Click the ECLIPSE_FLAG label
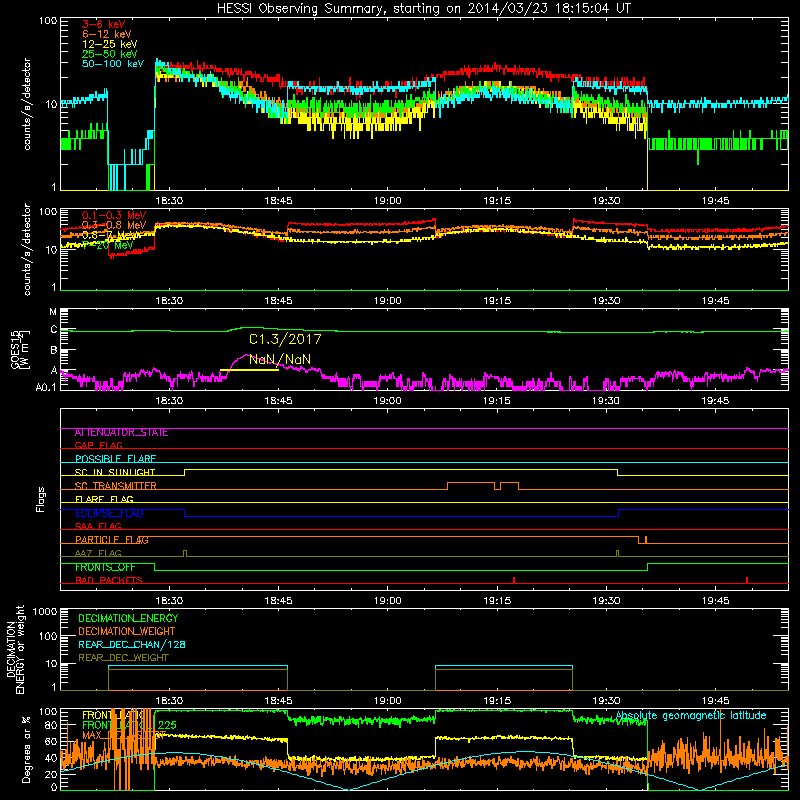800x800 pixels. tap(109, 513)
